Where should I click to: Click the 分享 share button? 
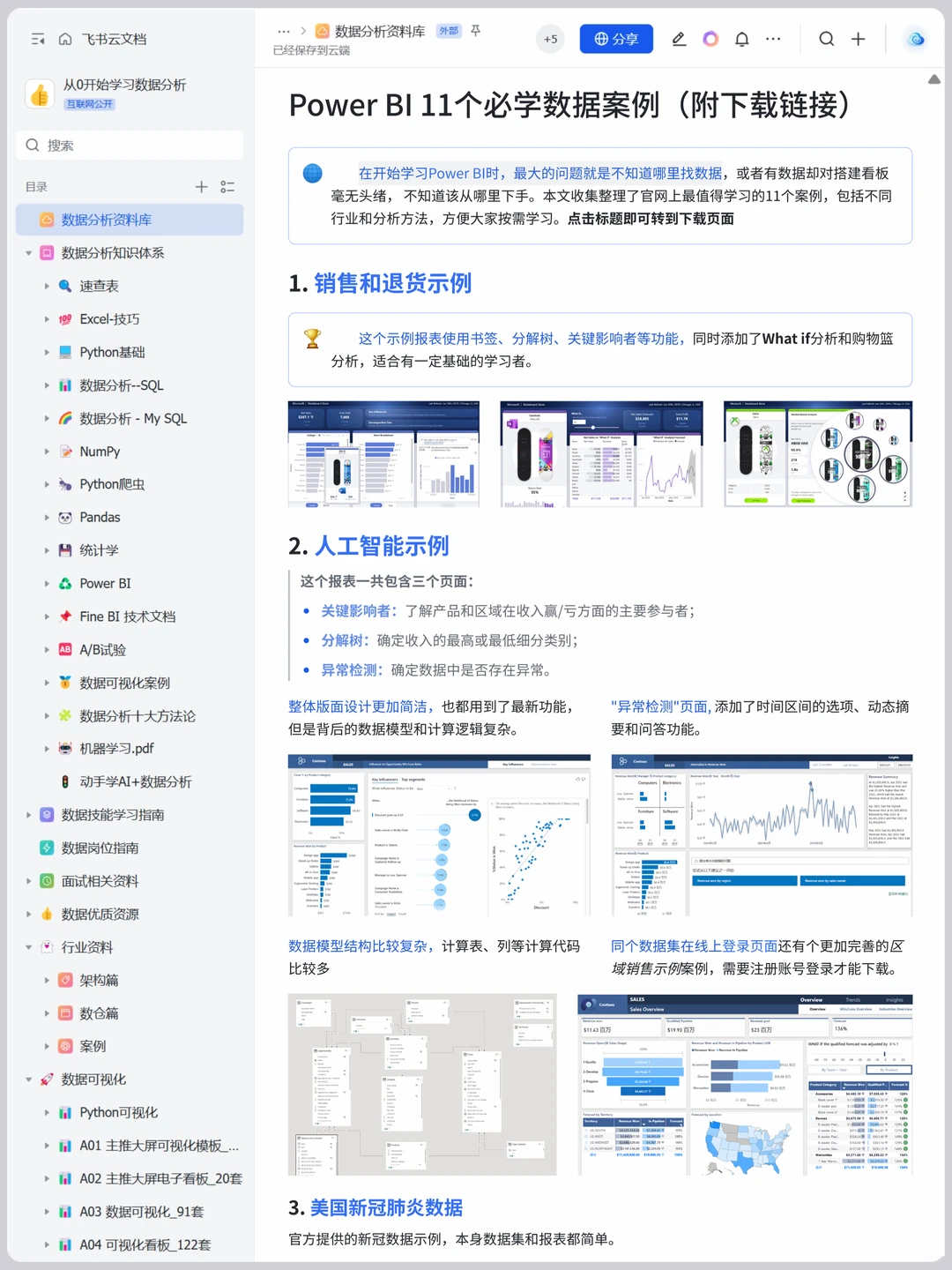tap(615, 39)
